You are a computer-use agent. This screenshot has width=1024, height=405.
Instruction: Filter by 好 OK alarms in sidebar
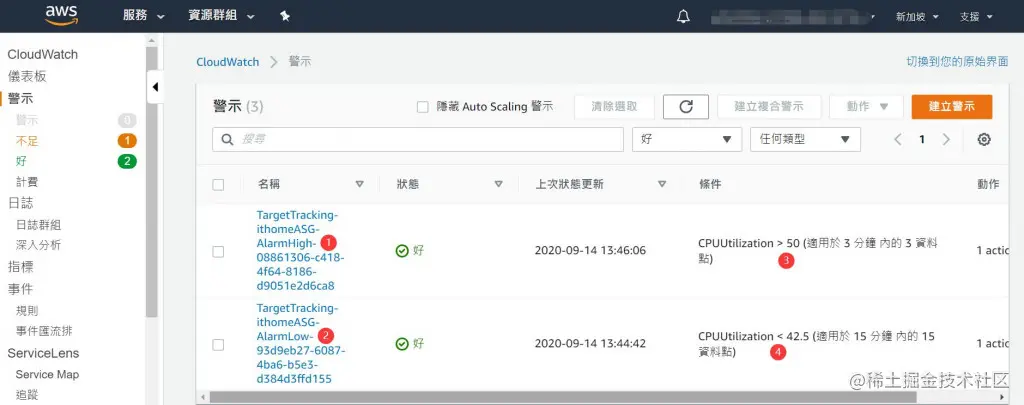coord(21,161)
